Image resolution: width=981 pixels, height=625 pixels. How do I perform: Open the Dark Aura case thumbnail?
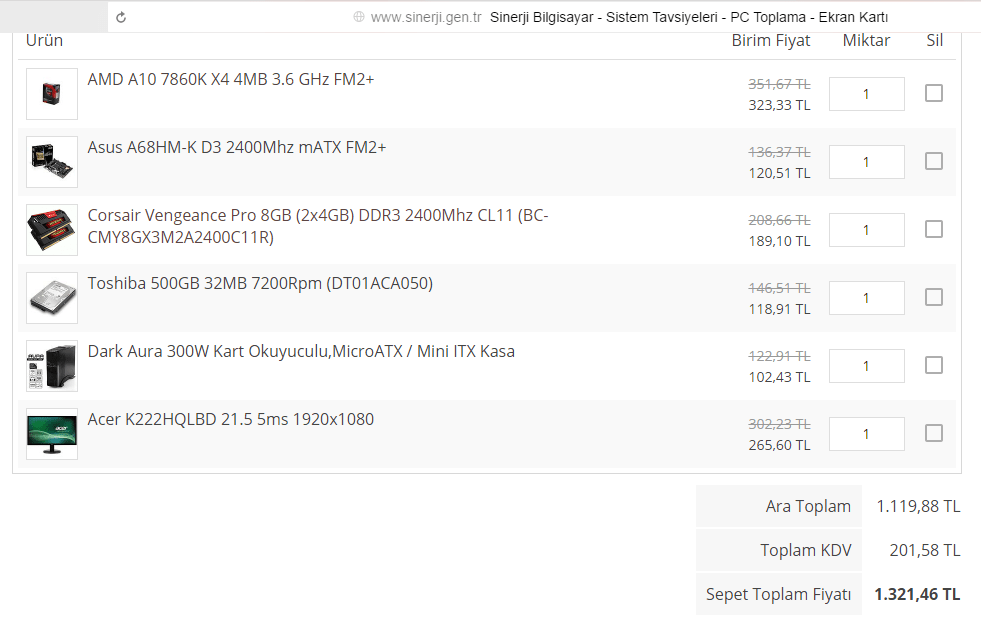[52, 366]
